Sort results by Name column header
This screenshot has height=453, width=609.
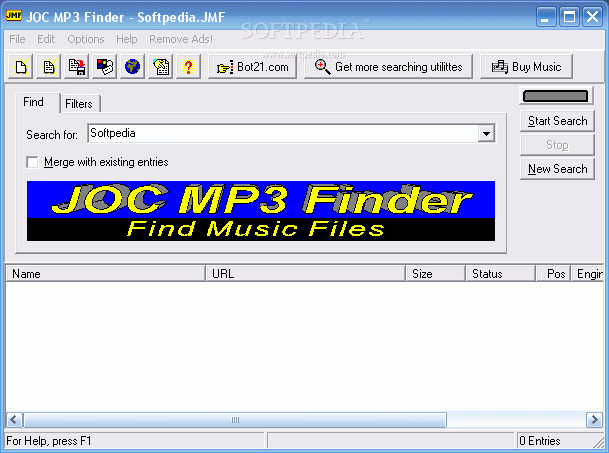point(105,274)
